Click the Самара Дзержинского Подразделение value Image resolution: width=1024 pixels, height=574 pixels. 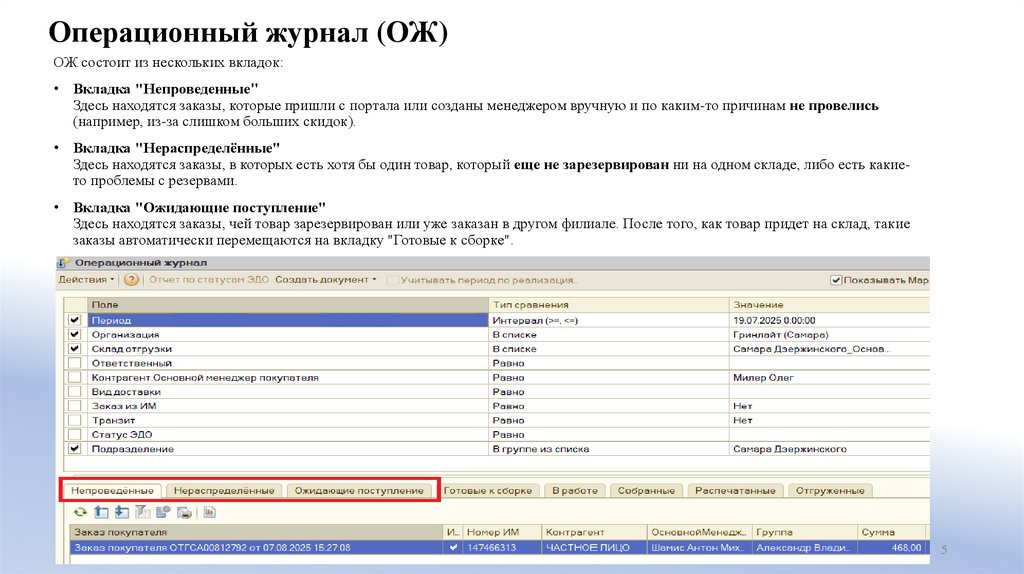click(x=829, y=449)
